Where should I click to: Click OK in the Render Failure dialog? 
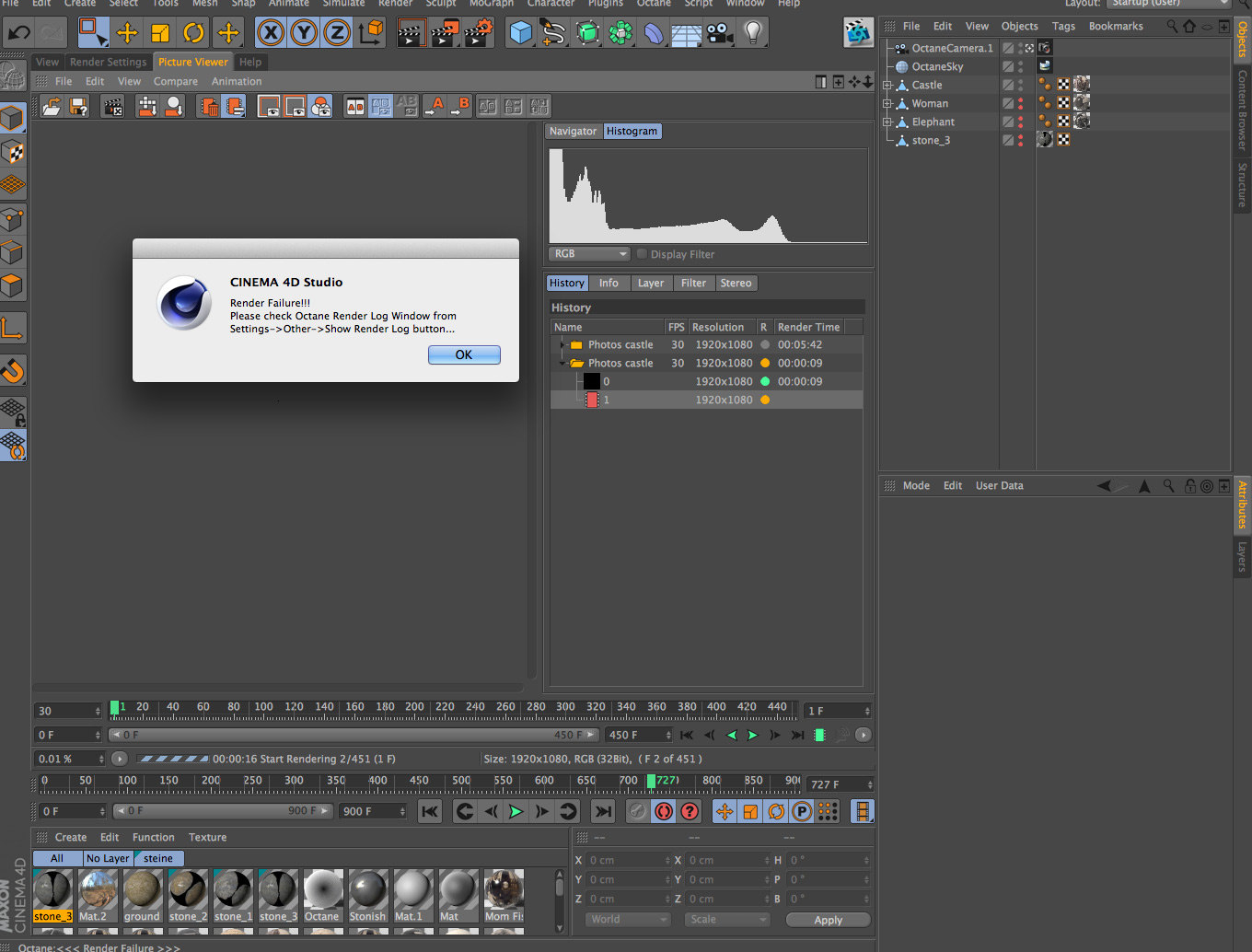(x=464, y=354)
